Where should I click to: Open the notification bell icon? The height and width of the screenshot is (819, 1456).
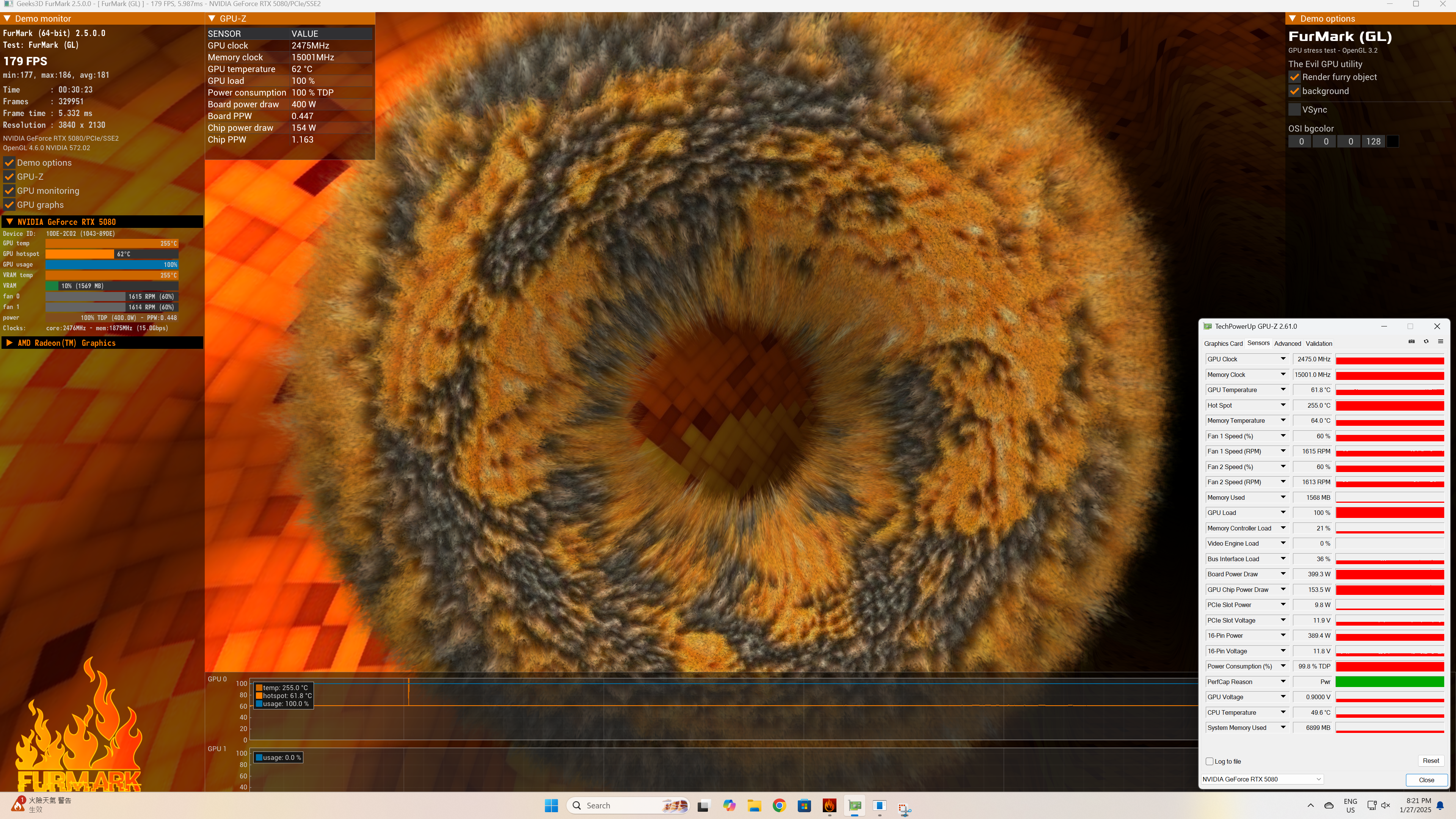point(1440,805)
